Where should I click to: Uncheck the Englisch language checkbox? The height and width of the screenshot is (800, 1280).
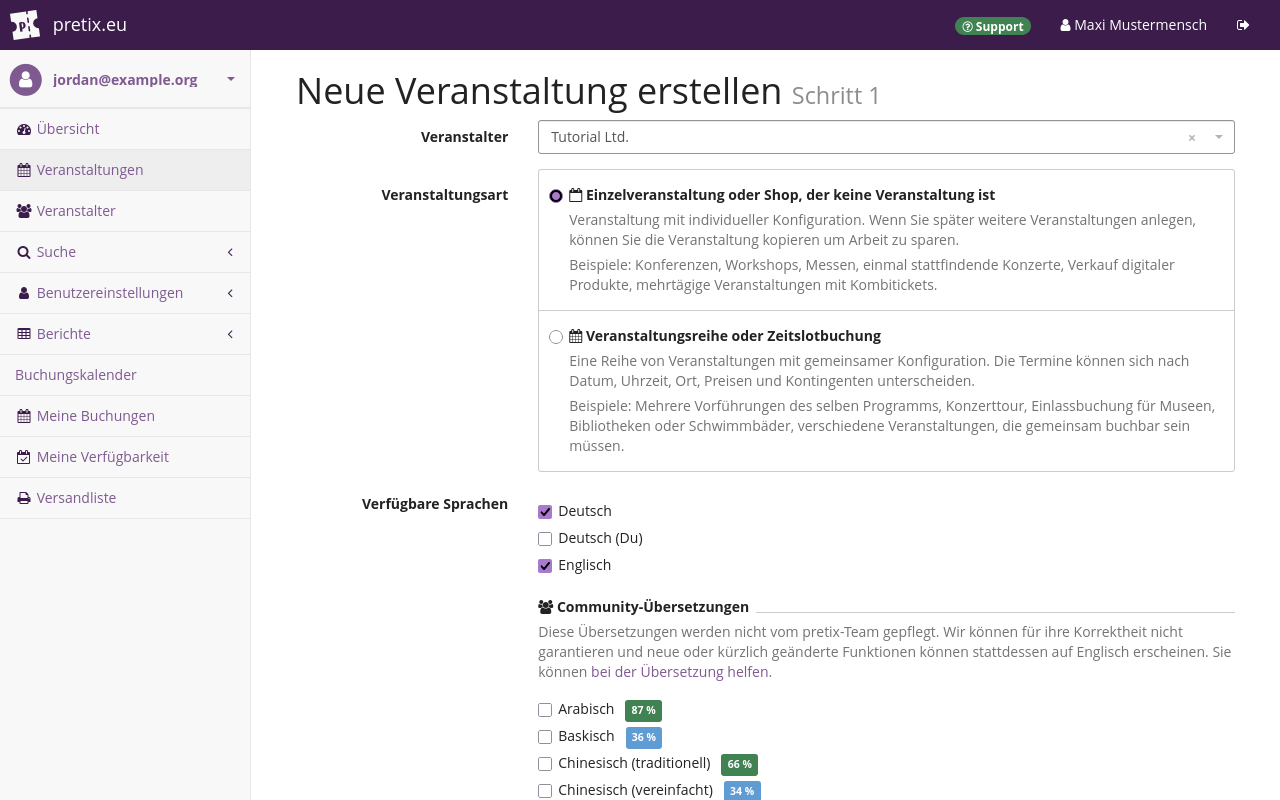pos(545,566)
